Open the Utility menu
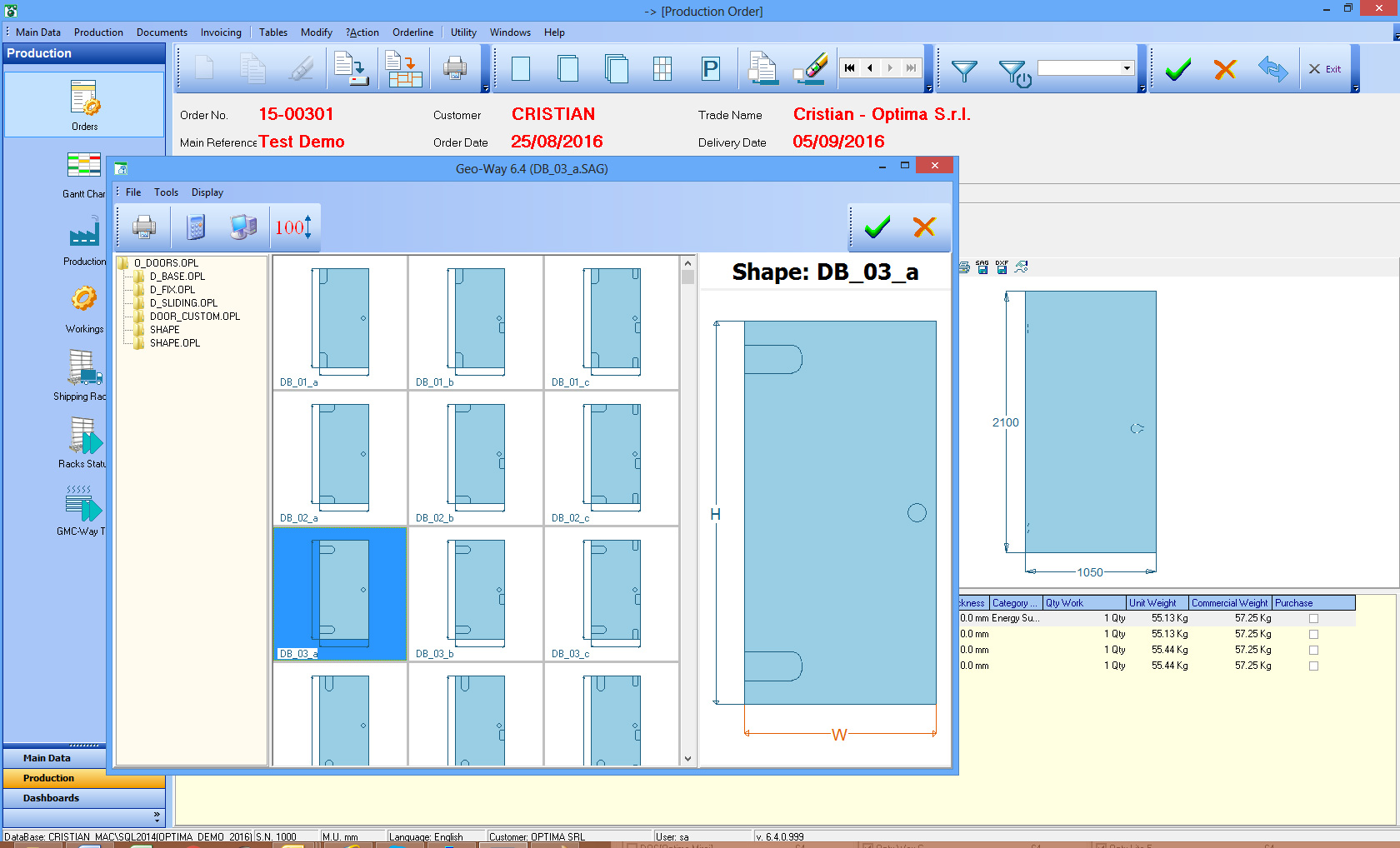Image resolution: width=1400 pixels, height=848 pixels. coord(463,32)
